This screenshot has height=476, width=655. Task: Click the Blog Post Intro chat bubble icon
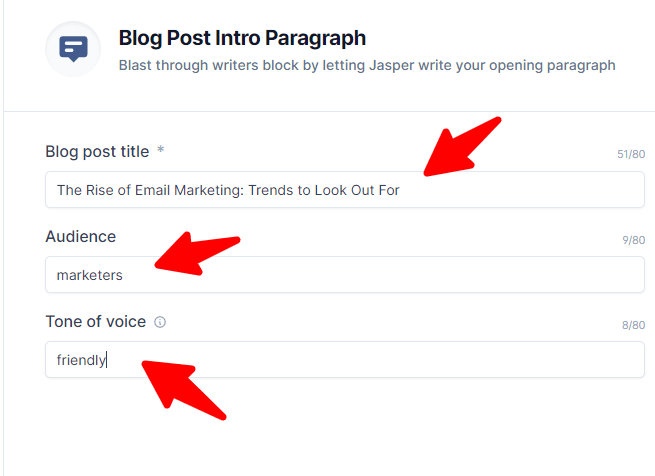(73, 49)
